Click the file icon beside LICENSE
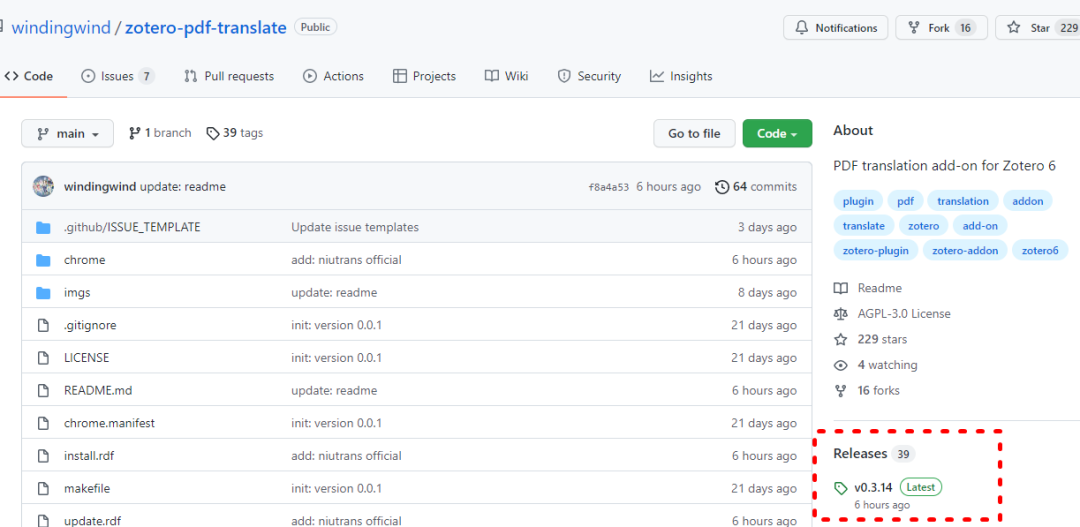 pos(43,358)
